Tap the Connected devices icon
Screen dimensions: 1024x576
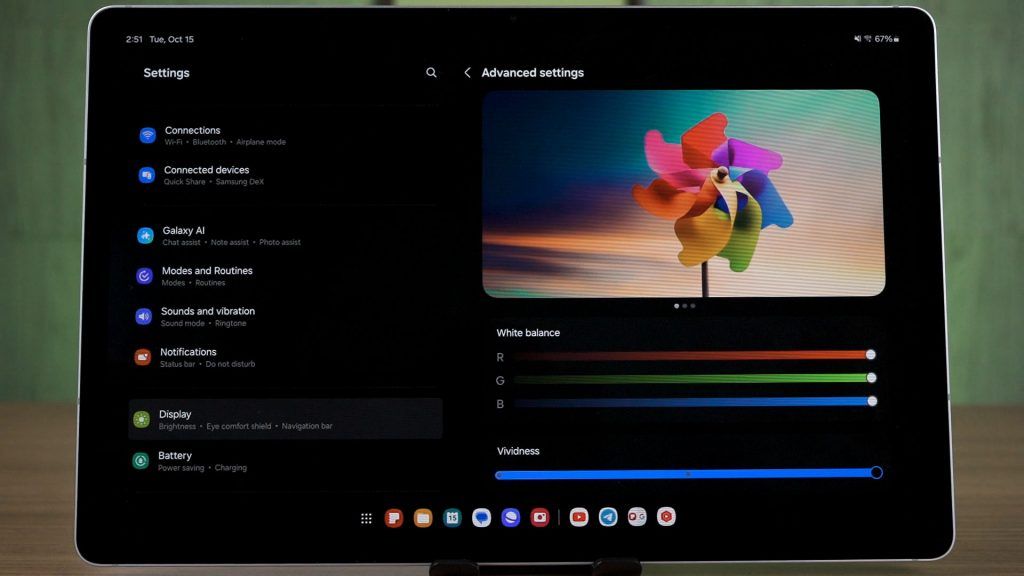pos(146,175)
